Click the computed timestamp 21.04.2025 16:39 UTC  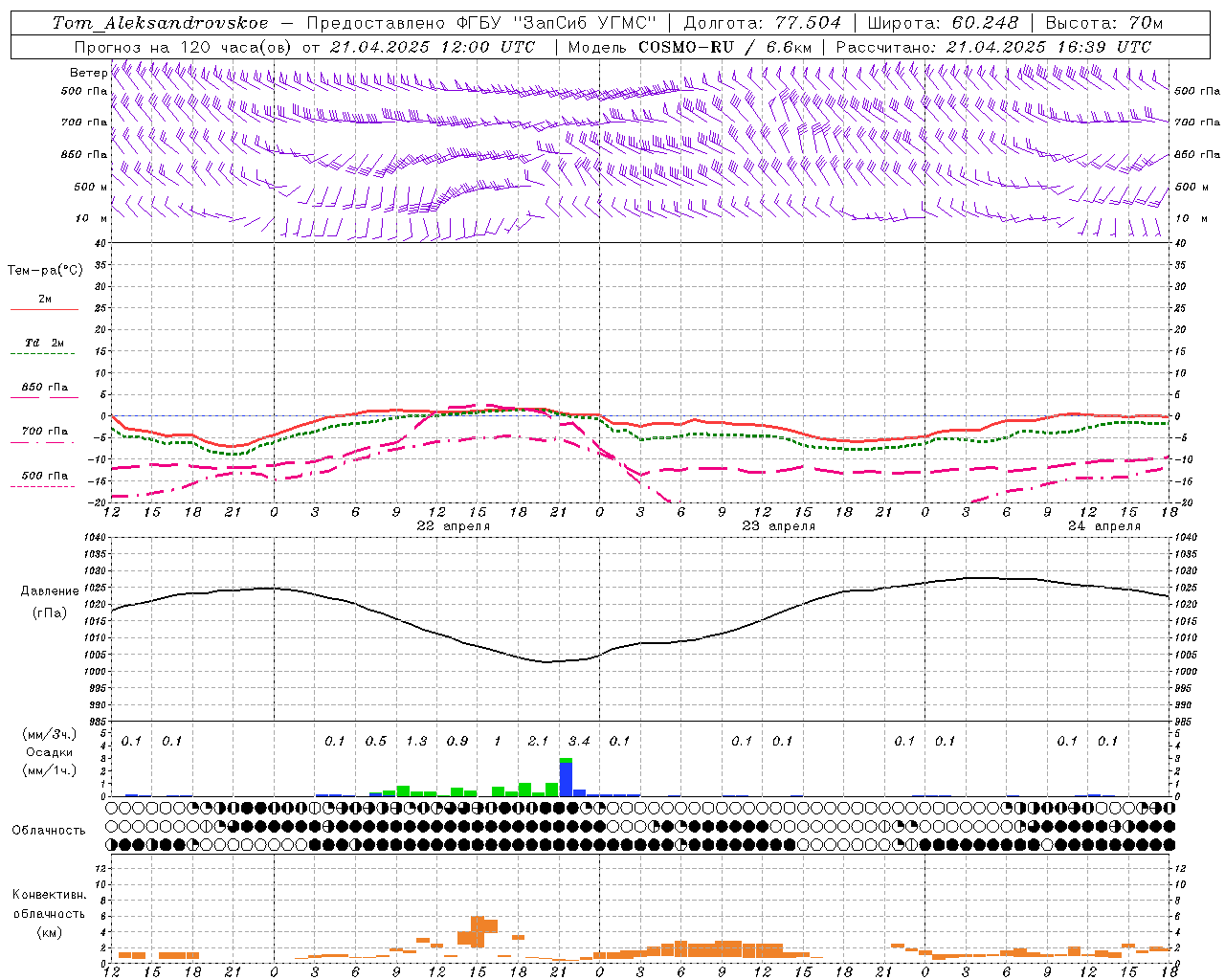click(1049, 47)
